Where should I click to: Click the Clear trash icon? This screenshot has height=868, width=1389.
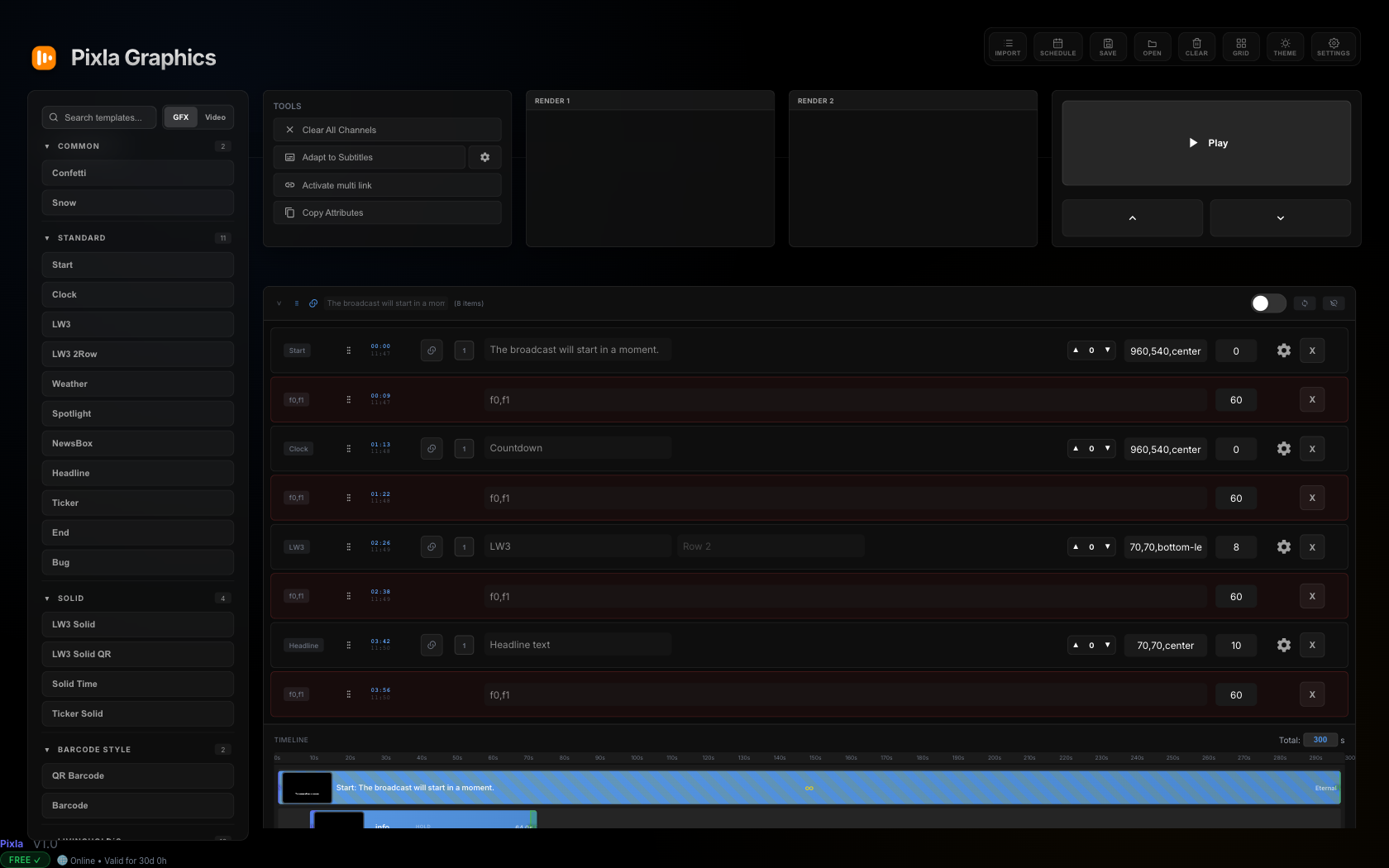tap(1196, 47)
